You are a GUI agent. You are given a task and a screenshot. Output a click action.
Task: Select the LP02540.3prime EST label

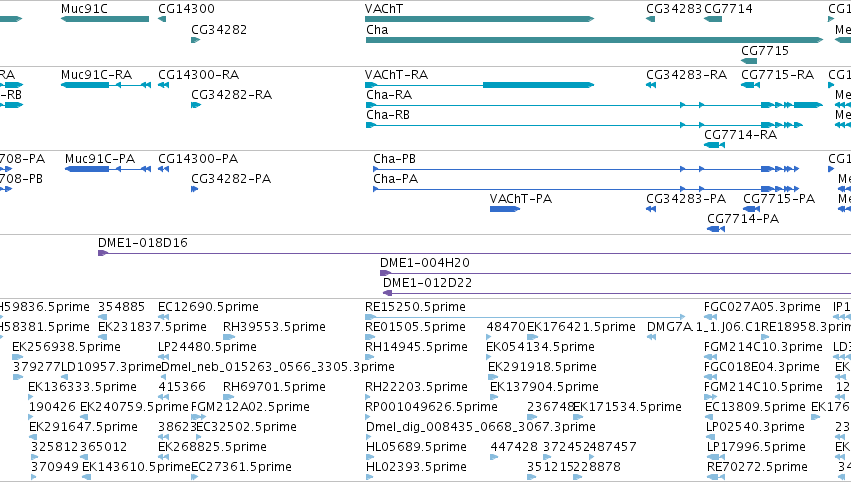click(x=755, y=427)
